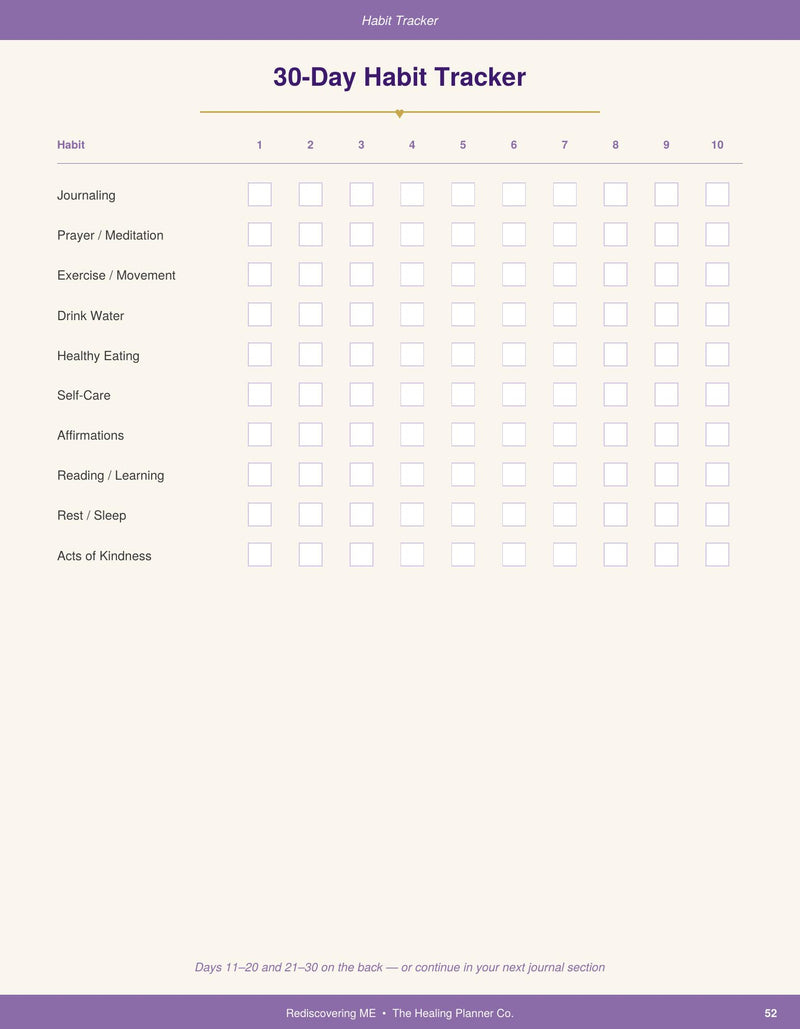Mark Exercise / Movement checkbox for day 10
The height and width of the screenshot is (1029, 800).
click(717, 275)
